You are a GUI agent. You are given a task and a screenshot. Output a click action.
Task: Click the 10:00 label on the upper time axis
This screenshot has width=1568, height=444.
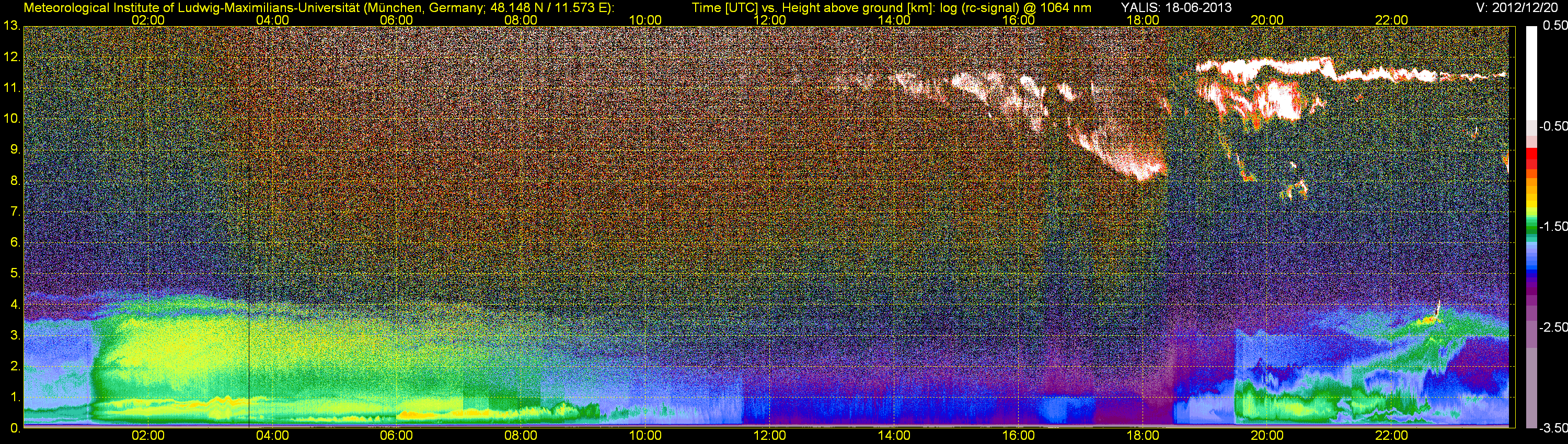(645, 20)
